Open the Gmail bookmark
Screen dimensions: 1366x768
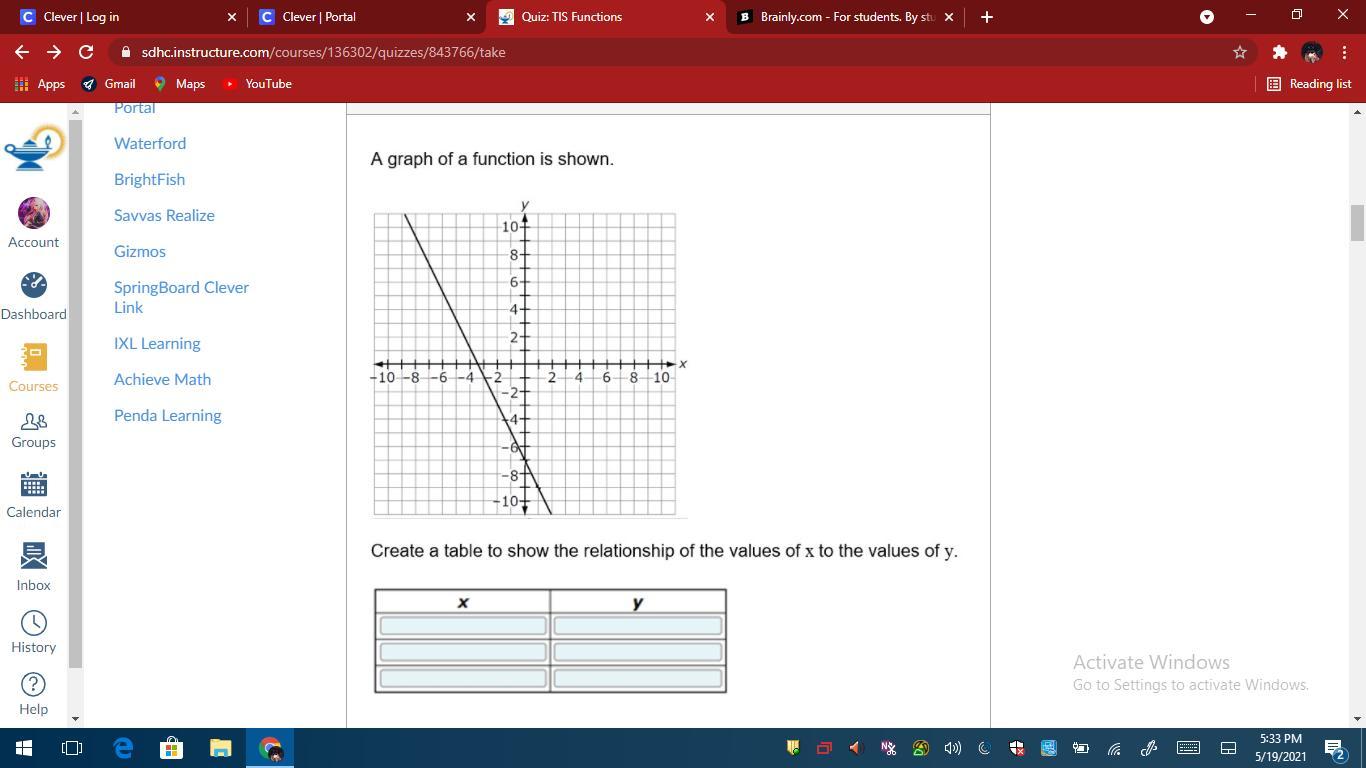pyautogui.click(x=108, y=84)
